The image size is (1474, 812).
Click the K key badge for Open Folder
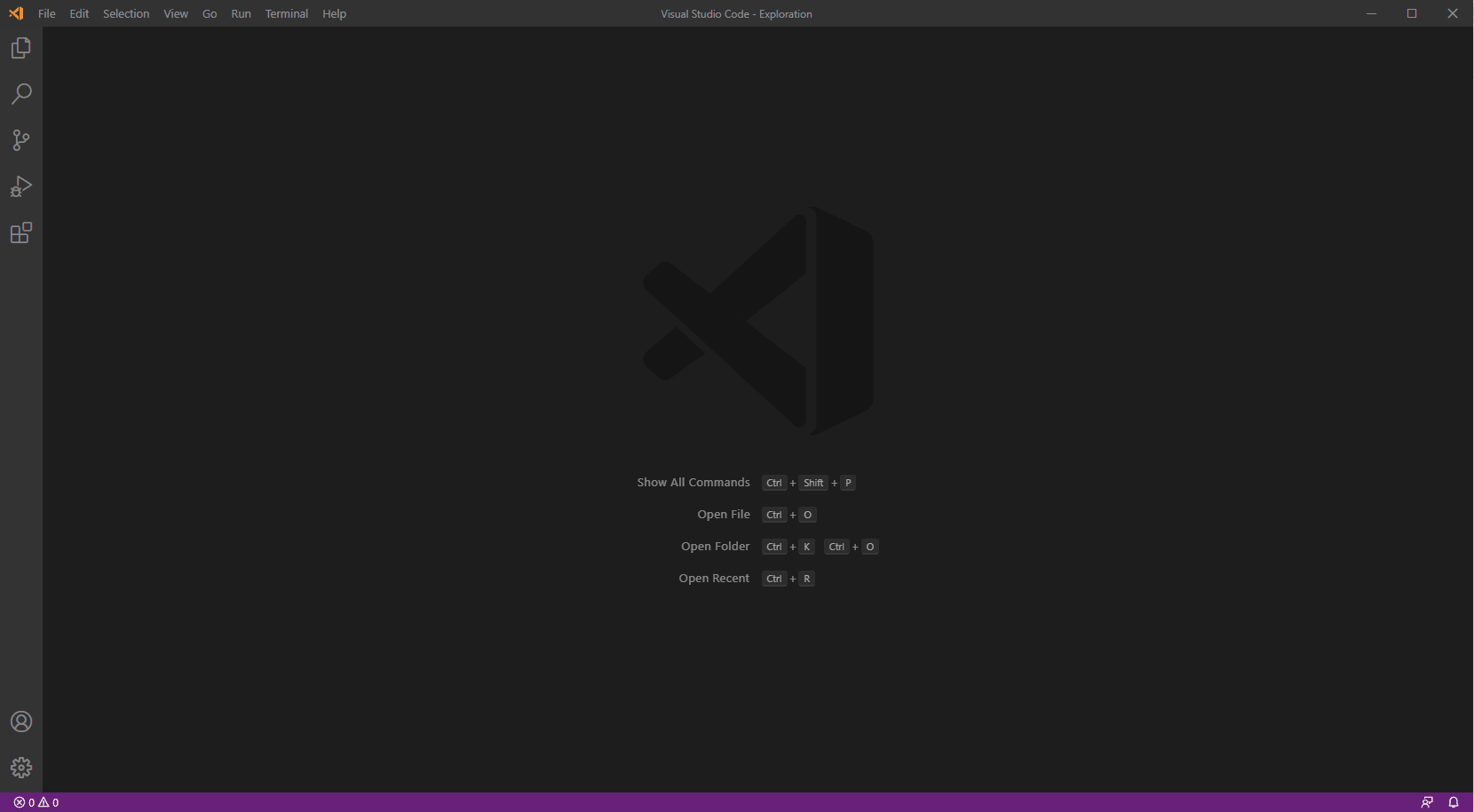(806, 547)
